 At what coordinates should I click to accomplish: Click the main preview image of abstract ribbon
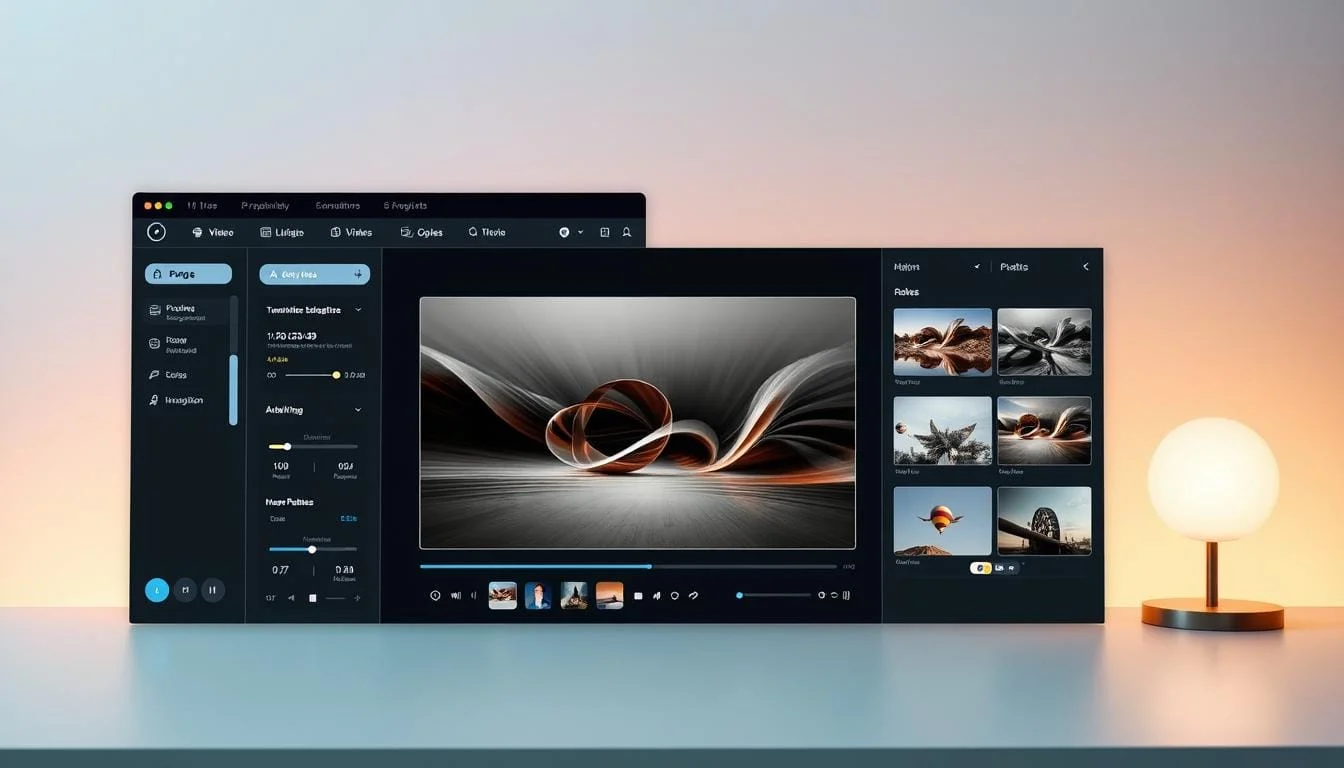637,422
